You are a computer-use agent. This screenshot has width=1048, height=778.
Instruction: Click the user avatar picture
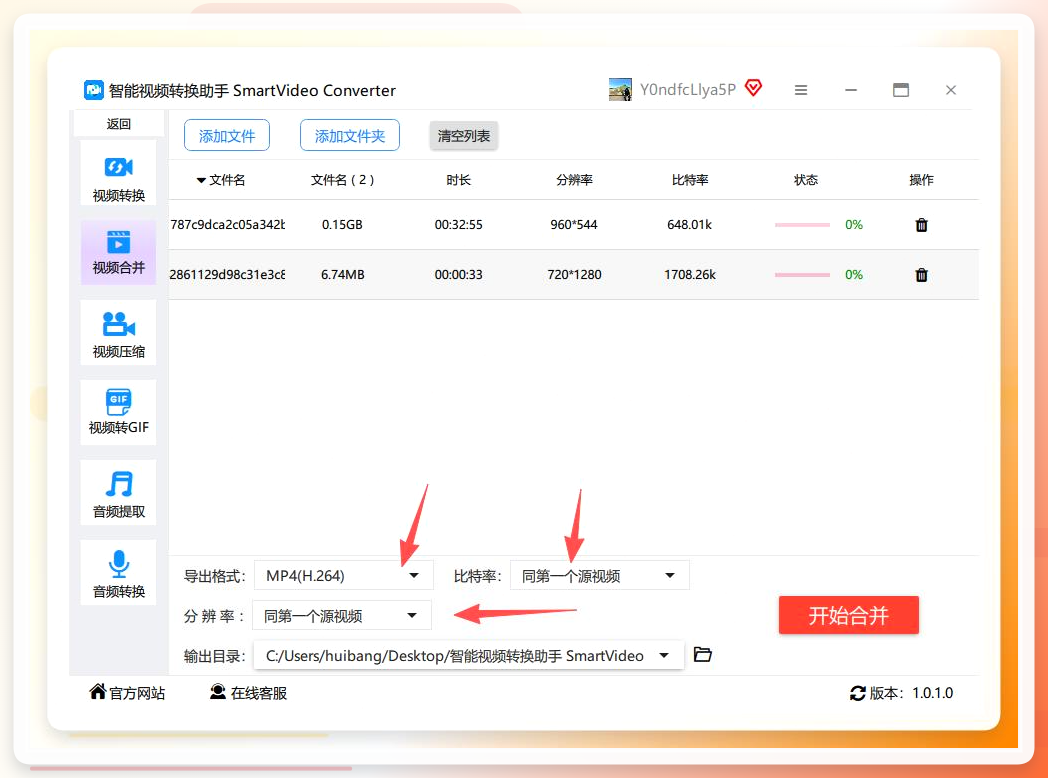click(620, 90)
